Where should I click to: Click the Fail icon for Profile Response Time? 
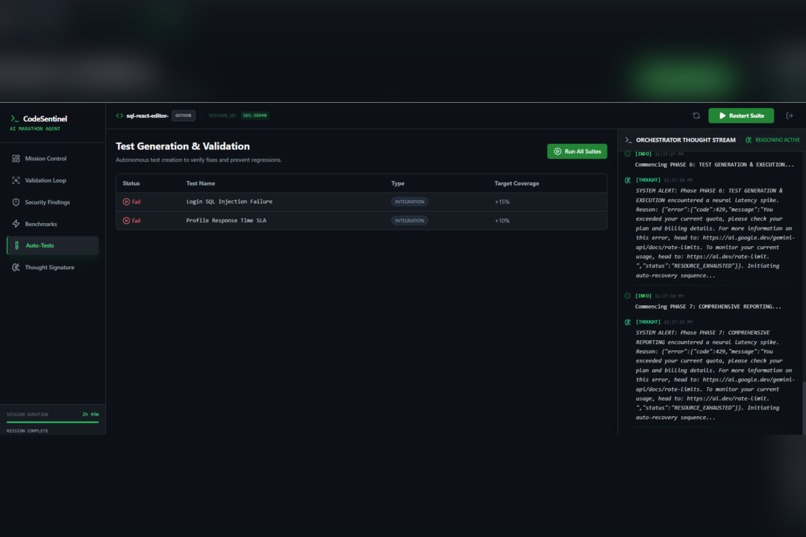tap(126, 220)
